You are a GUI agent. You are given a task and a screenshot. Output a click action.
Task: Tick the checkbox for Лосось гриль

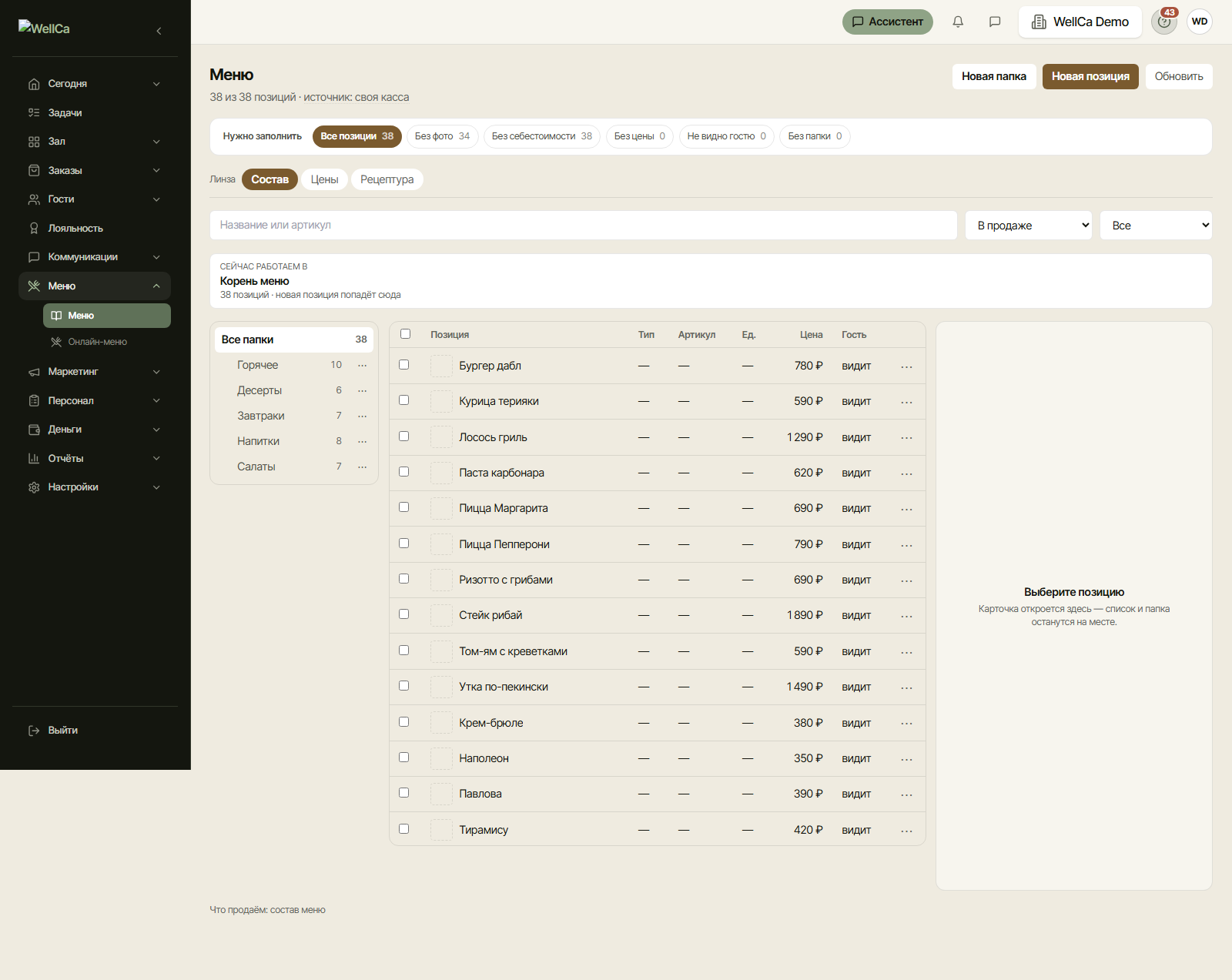[403, 436]
